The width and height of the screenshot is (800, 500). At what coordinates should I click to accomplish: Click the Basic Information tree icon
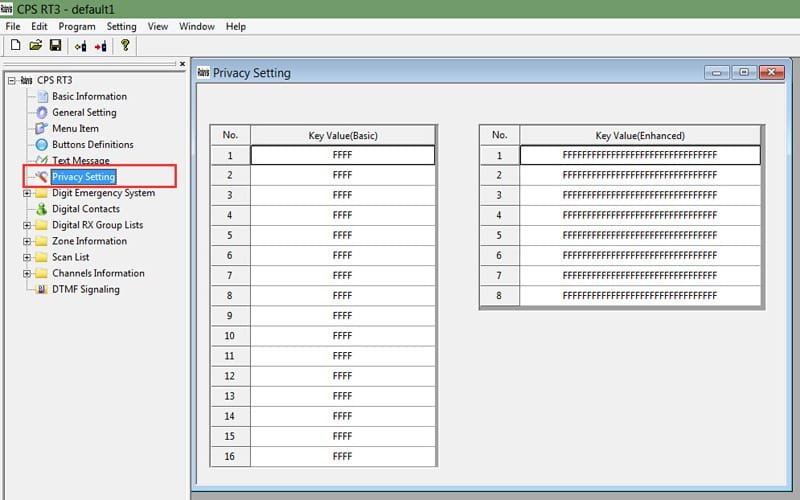(x=42, y=96)
